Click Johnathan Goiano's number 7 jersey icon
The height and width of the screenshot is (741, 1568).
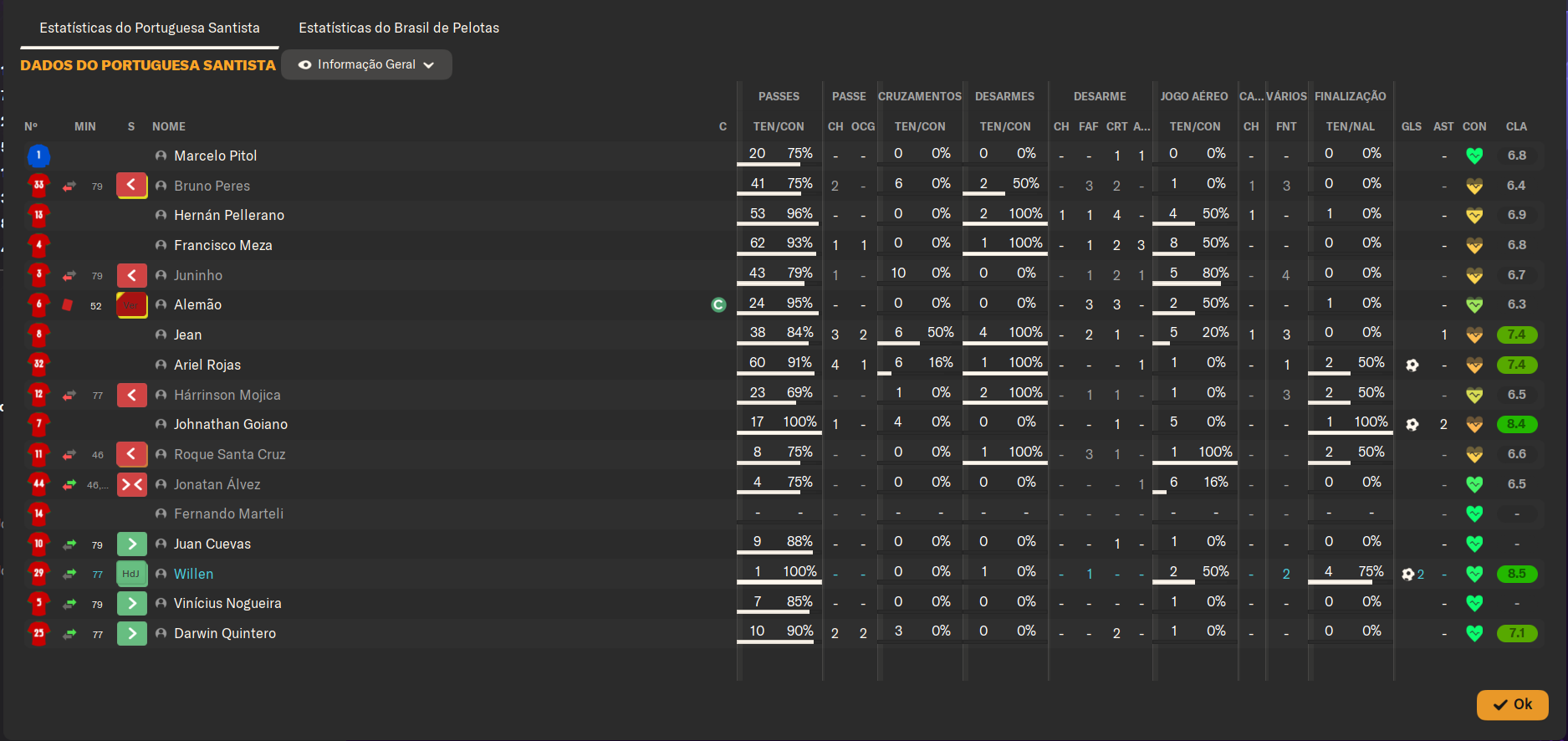click(x=38, y=424)
